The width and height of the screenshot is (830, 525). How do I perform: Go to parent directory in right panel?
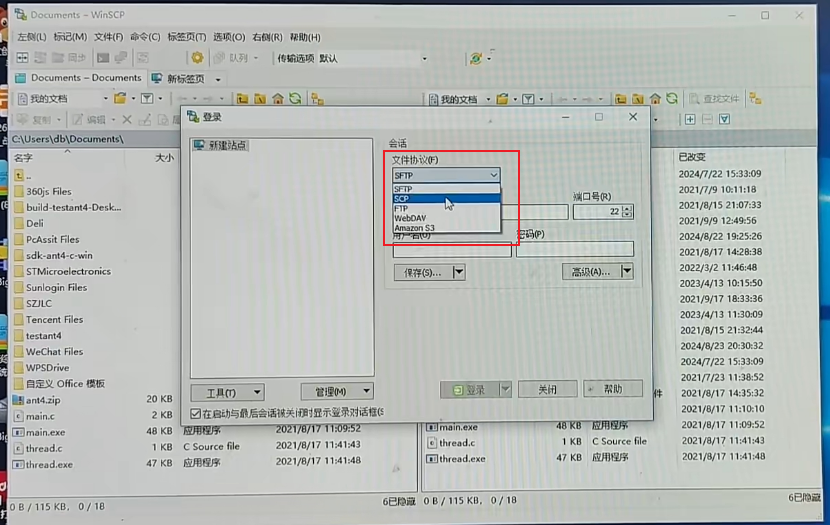click(620, 98)
